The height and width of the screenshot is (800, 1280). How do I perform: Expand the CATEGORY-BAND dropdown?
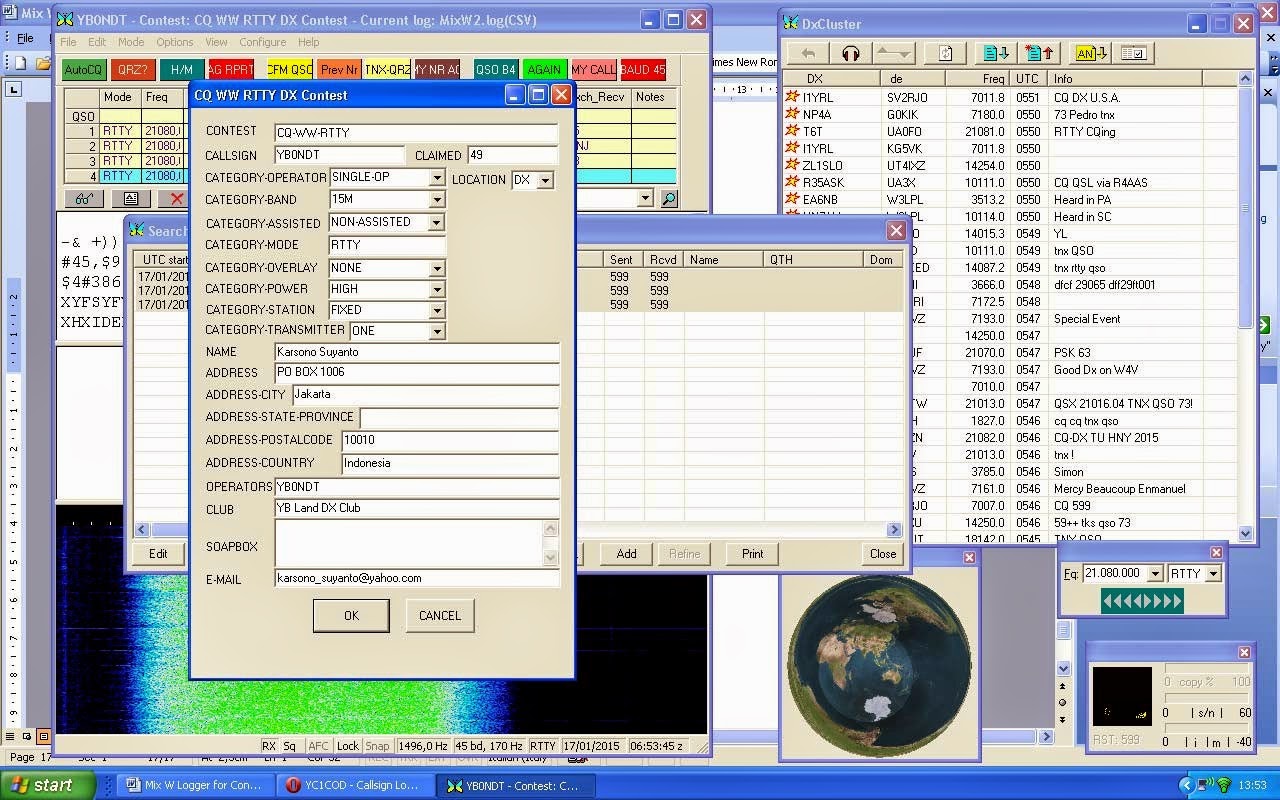pos(437,200)
